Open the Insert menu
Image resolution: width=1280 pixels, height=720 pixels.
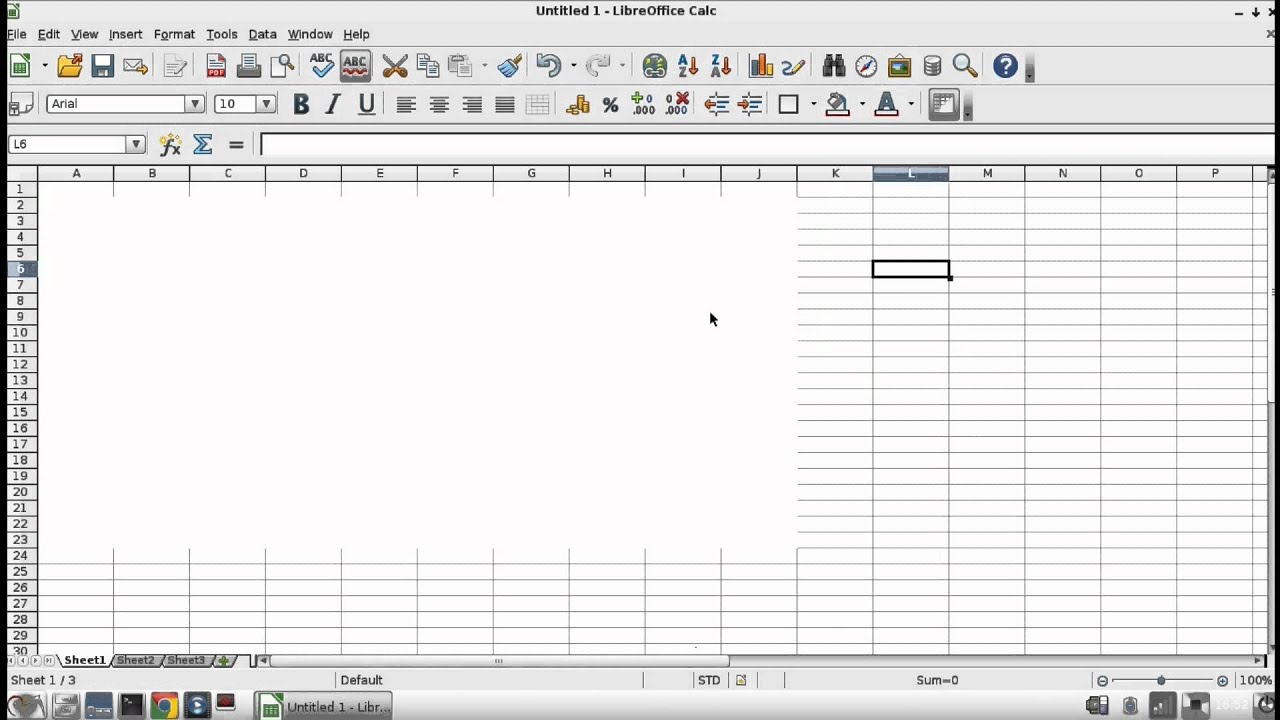[125, 34]
